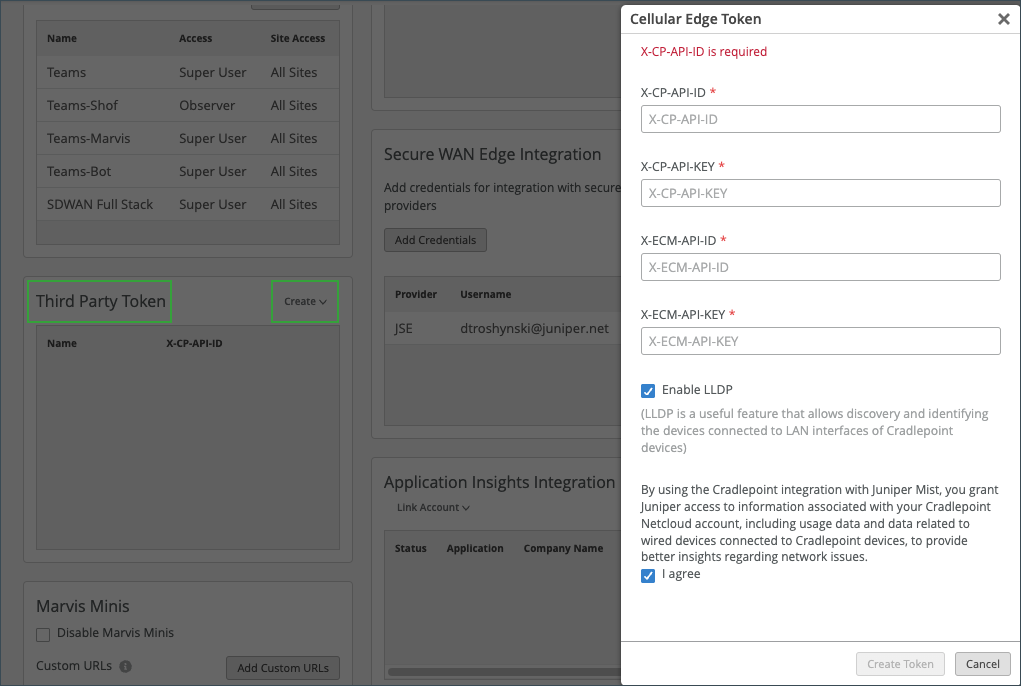Expand the Link Account dropdown
Viewport: 1021px width, 686px height.
tap(433, 508)
